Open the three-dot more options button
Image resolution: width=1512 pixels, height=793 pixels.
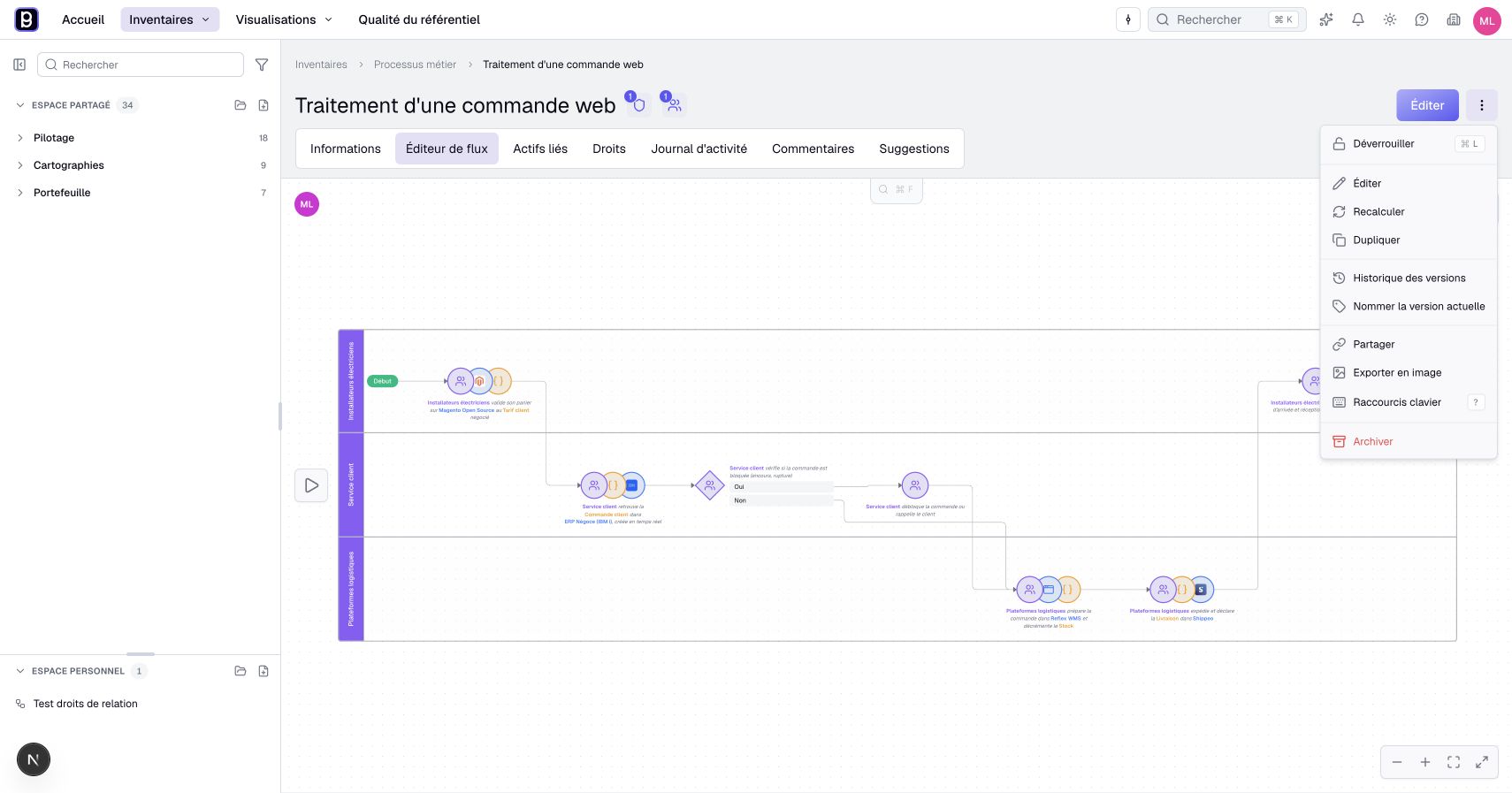pyautogui.click(x=1482, y=105)
